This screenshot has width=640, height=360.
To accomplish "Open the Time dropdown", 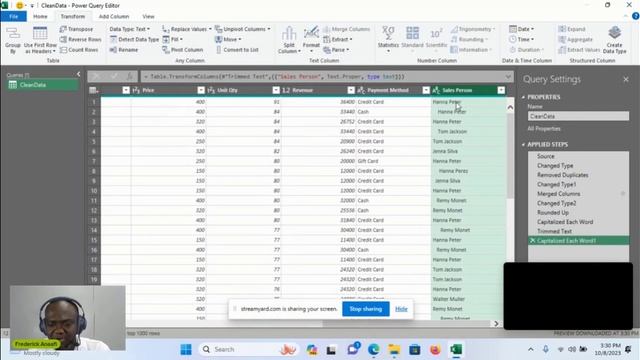I will pyautogui.click(x=522, y=39).
